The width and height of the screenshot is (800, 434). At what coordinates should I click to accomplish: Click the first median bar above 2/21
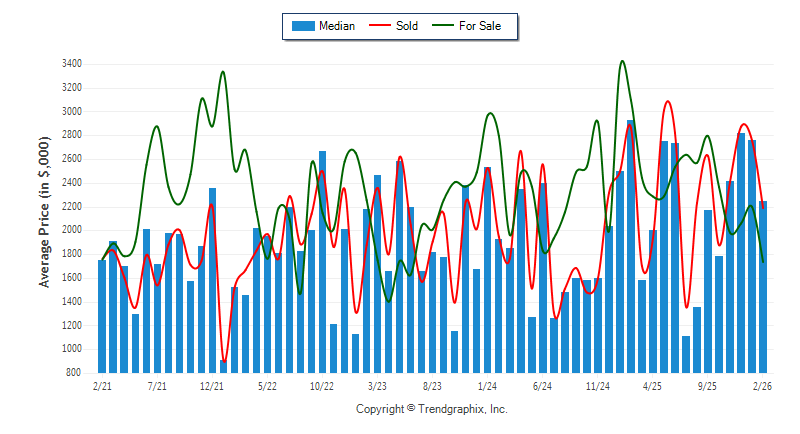tap(102, 315)
